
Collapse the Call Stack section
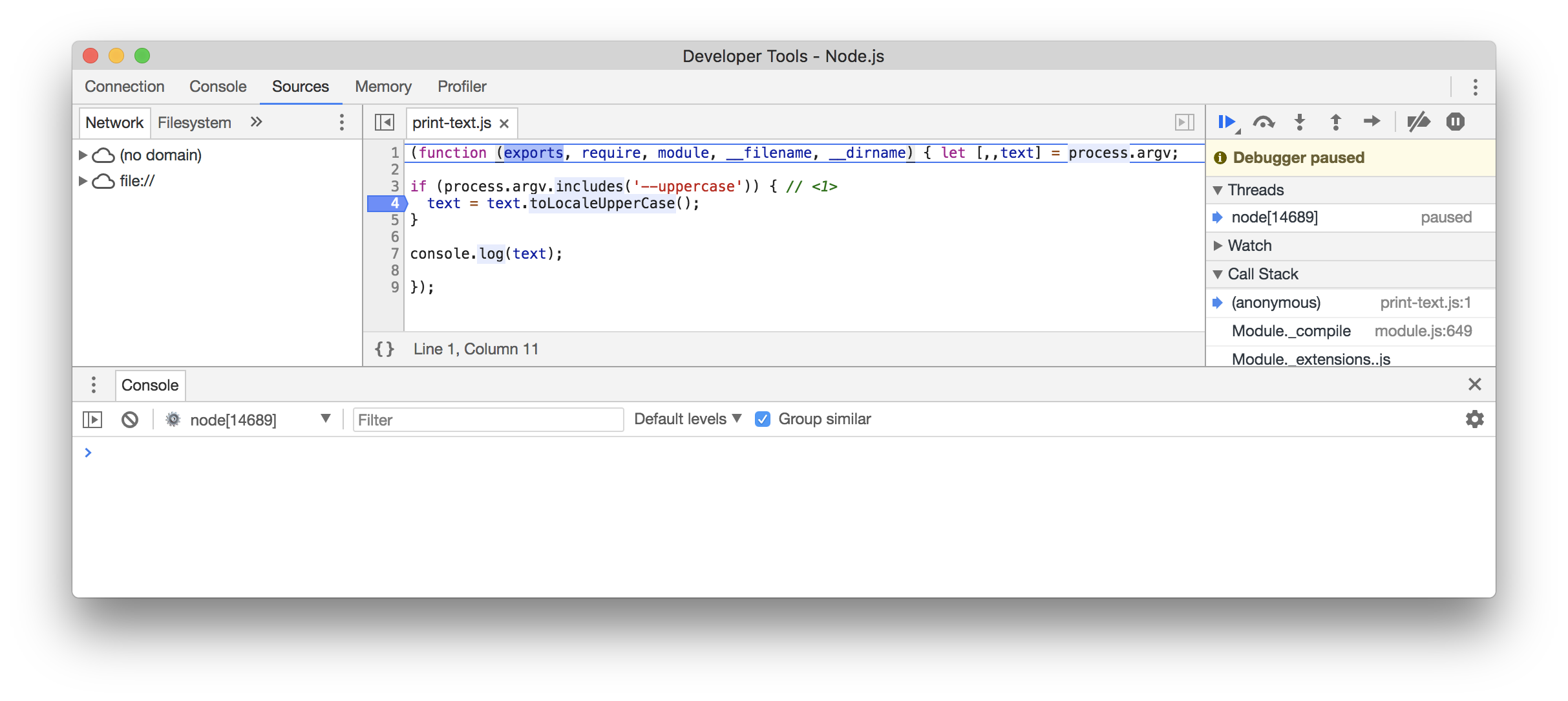click(1218, 274)
